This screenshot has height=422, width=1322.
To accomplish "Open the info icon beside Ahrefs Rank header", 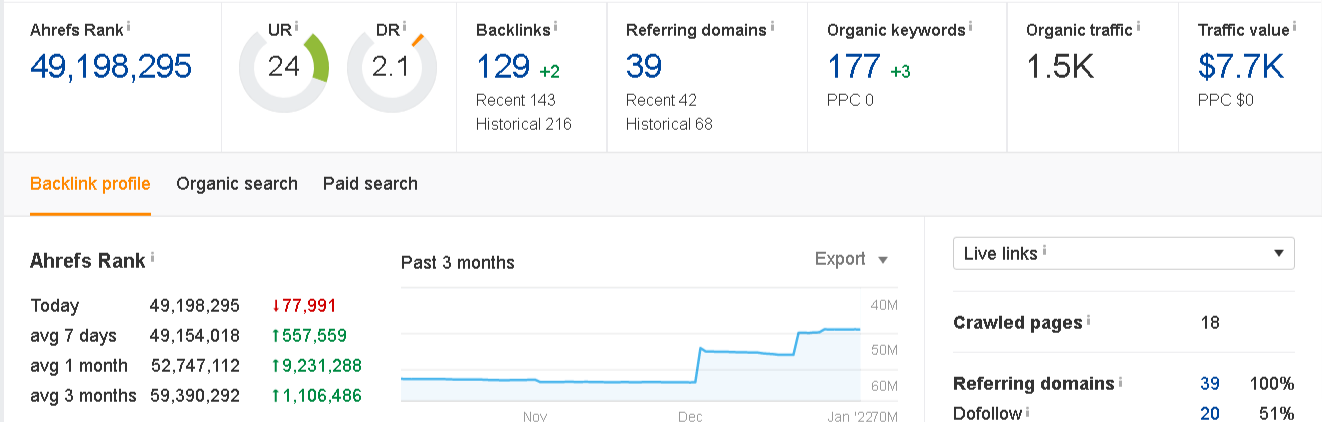I will click(130, 25).
